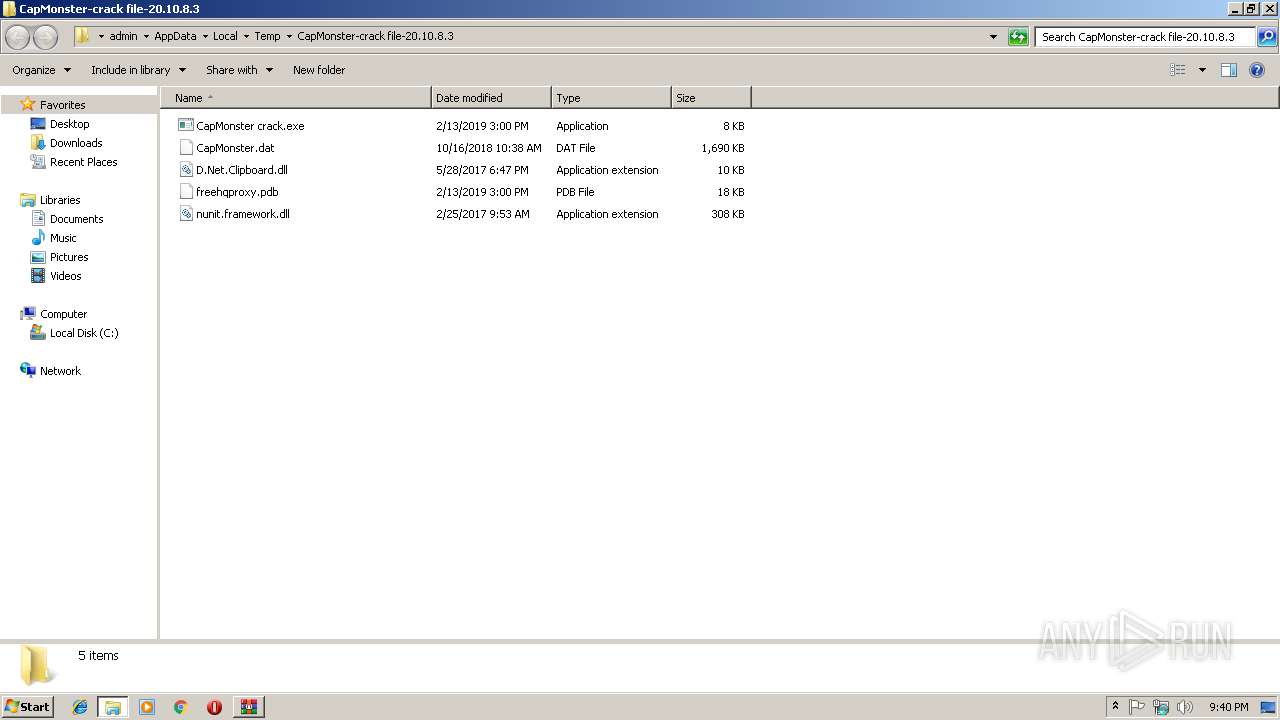The height and width of the screenshot is (720, 1280).
Task: Click the Temp breadcrumb segment
Action: 267,37
